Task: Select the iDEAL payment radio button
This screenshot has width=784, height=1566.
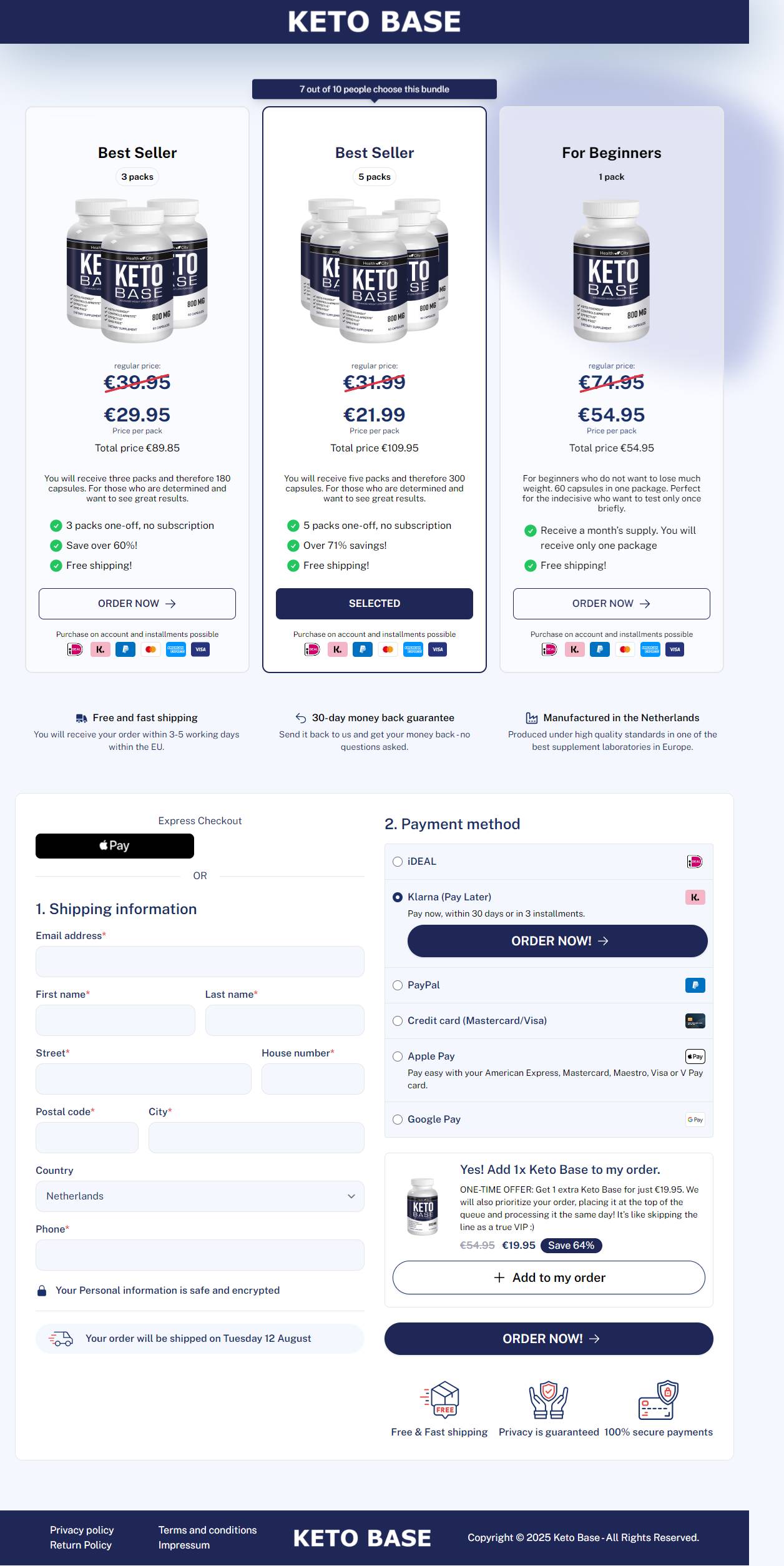Action: [x=398, y=862]
